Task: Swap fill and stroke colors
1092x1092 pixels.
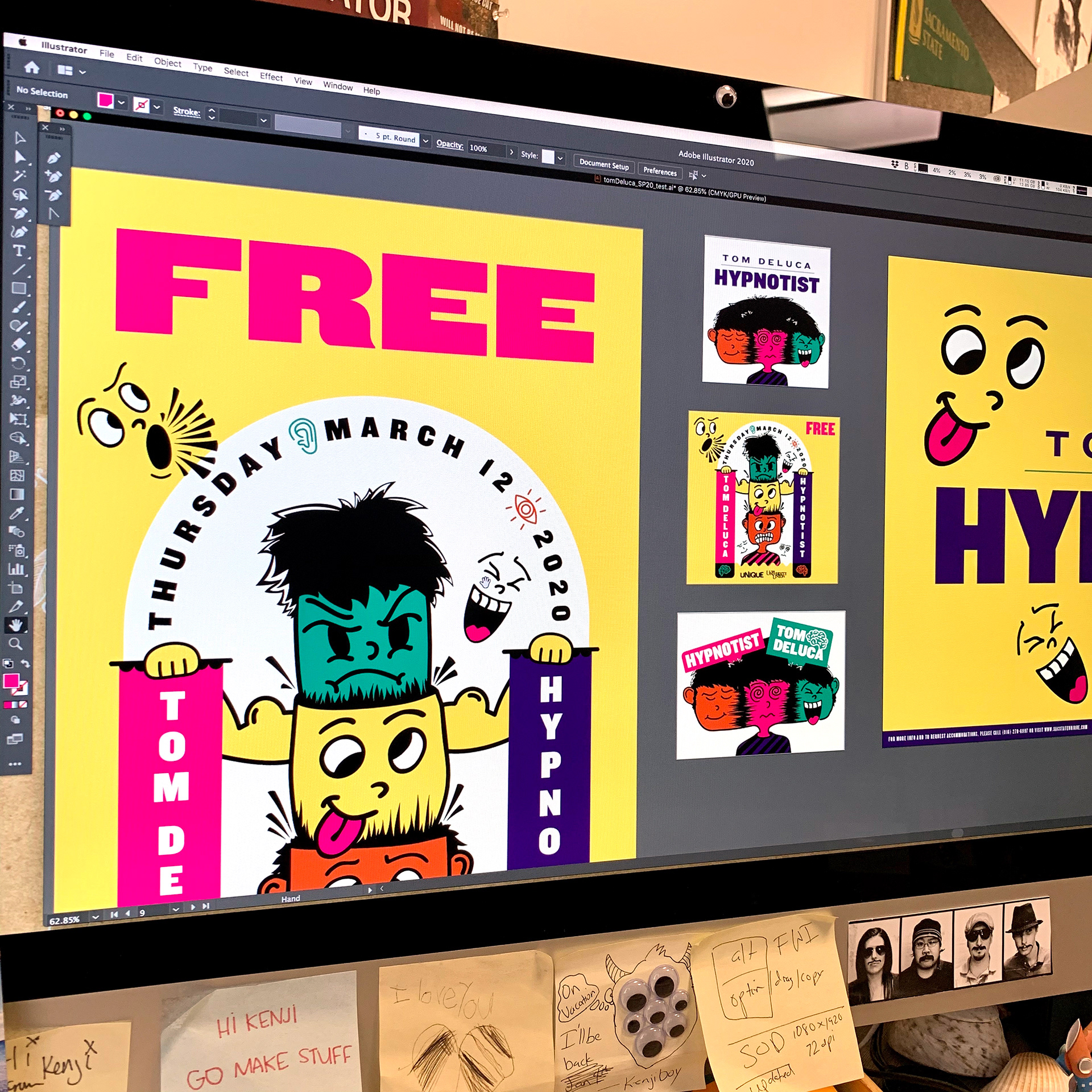Action: 26,664
